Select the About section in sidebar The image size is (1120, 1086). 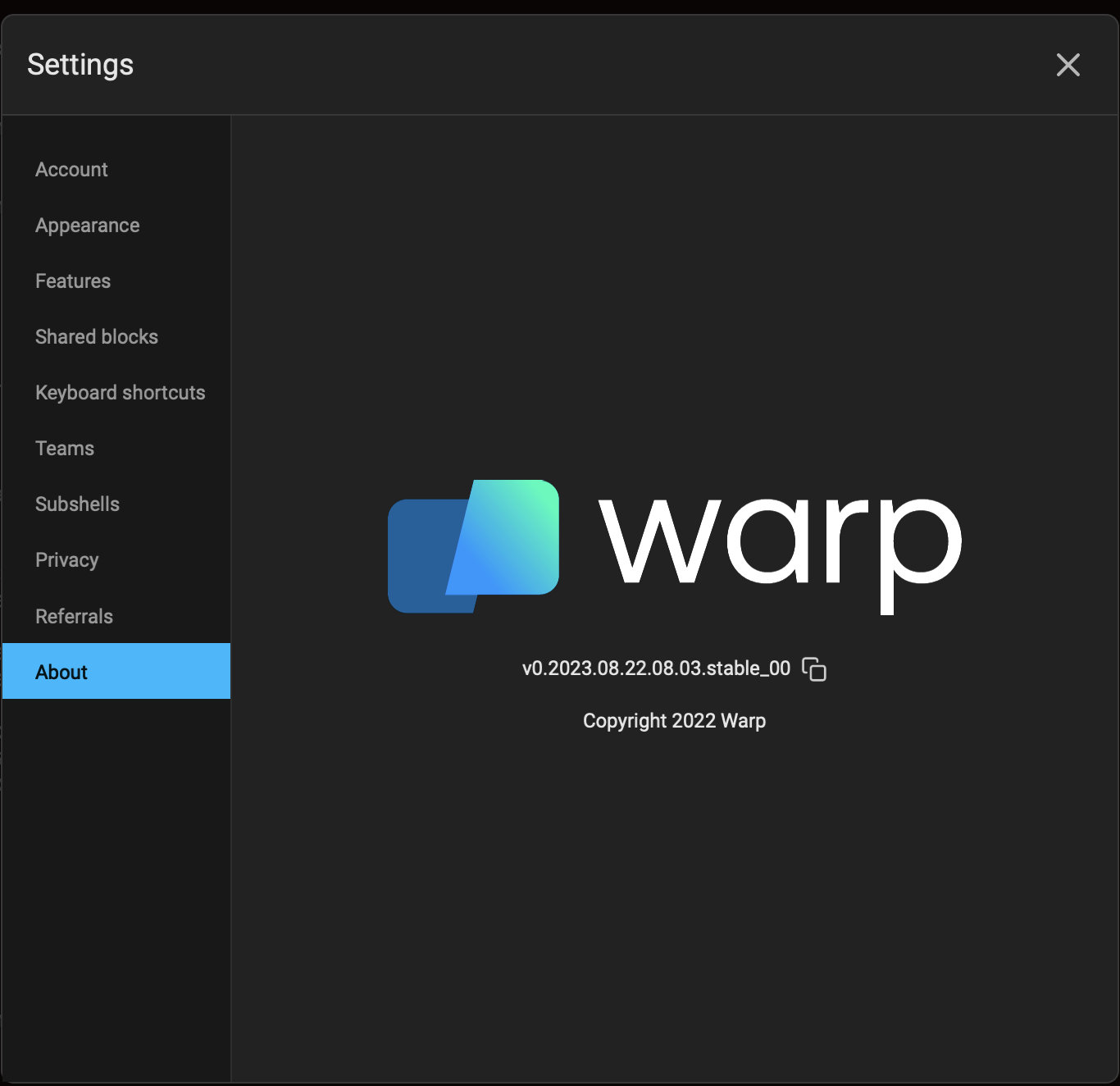tap(61, 671)
